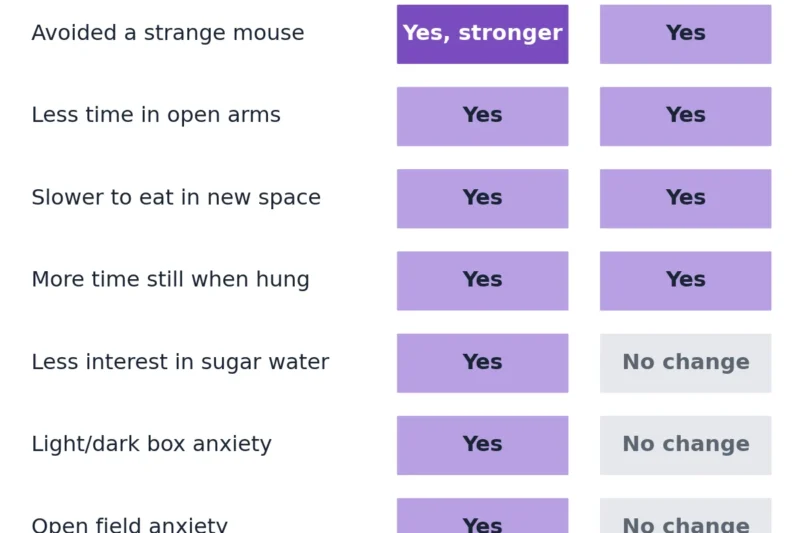Click the Yes cell for light/dark box row
Viewport: 800px width, 533px height.
[482, 445]
